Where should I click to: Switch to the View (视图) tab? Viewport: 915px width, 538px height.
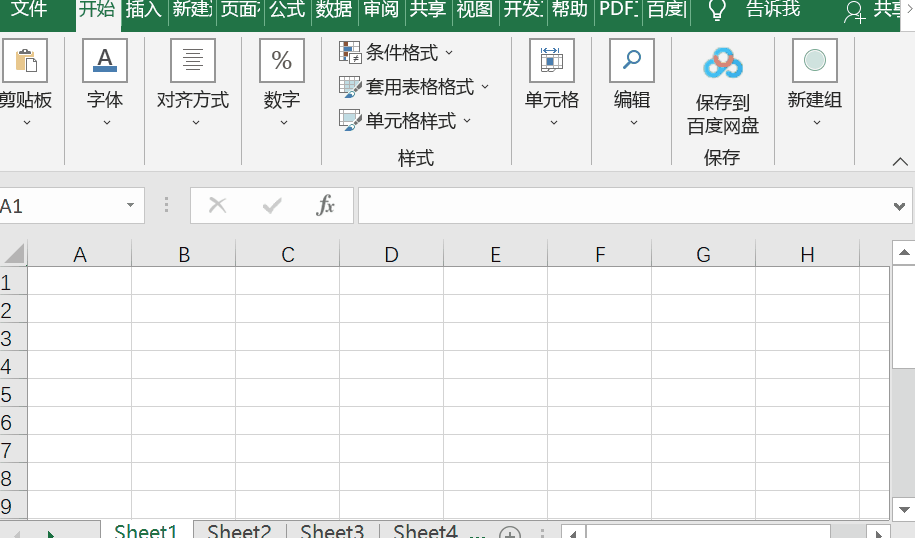pos(474,9)
